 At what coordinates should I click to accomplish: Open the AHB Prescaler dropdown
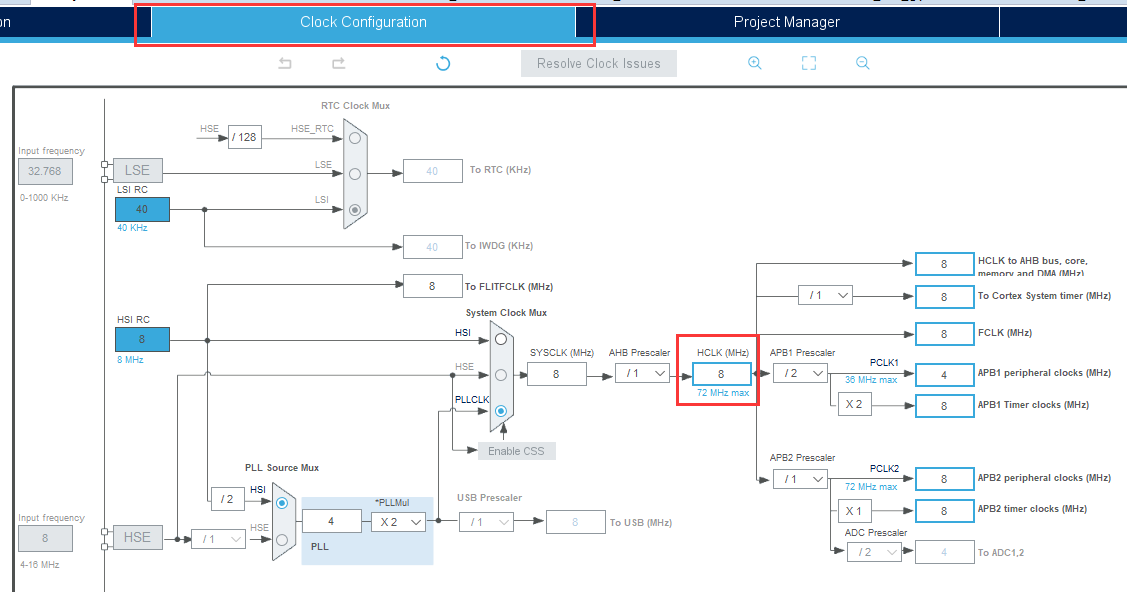click(643, 373)
